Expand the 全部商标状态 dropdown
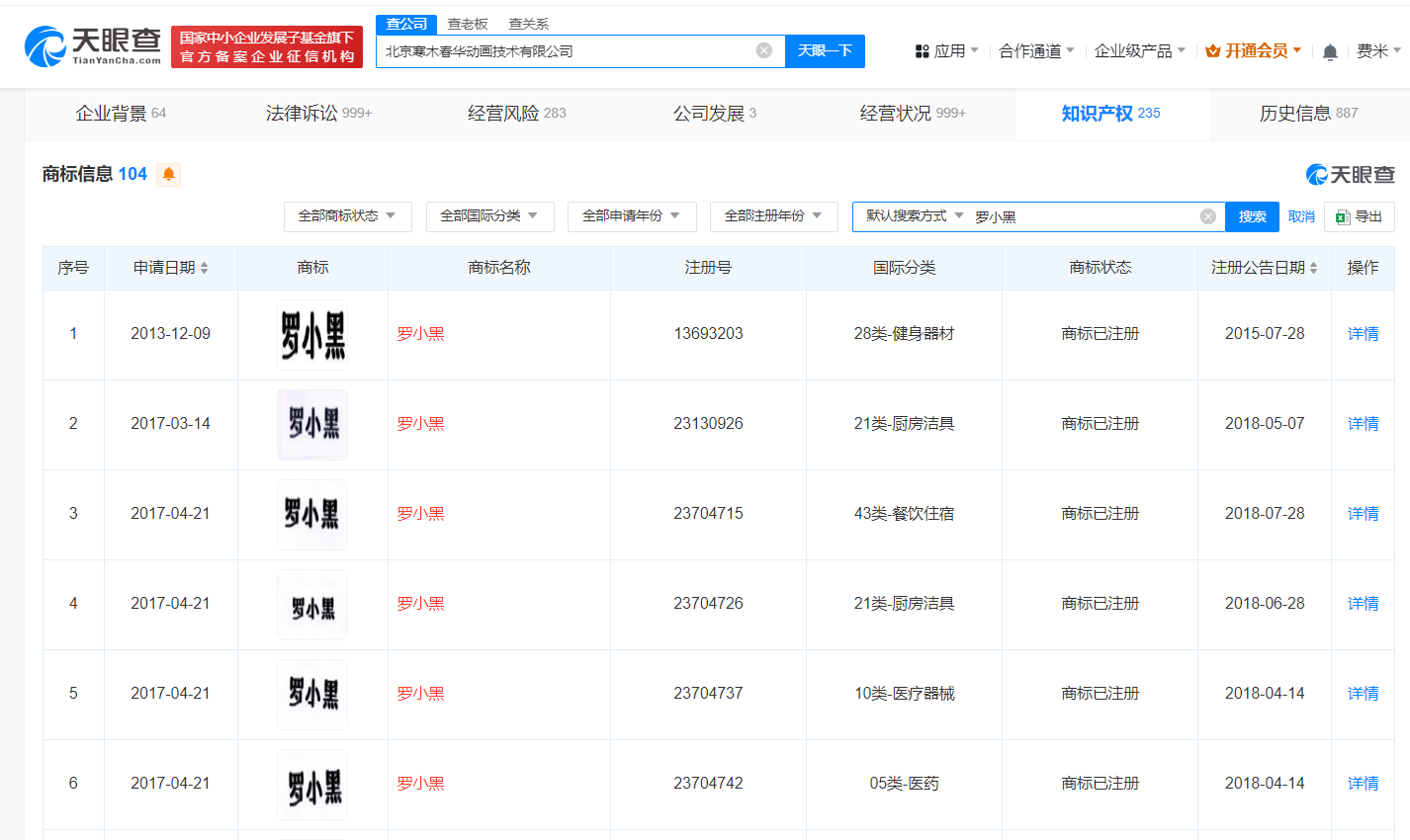Screen dimensions: 1410x840 tap(348, 216)
